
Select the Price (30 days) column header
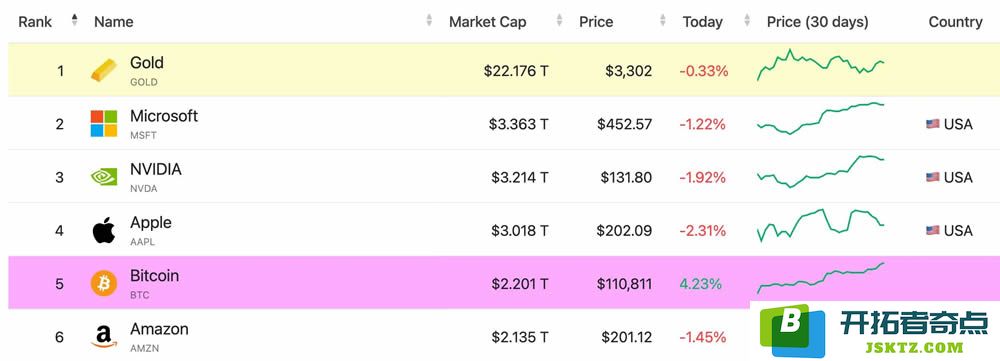coord(818,22)
